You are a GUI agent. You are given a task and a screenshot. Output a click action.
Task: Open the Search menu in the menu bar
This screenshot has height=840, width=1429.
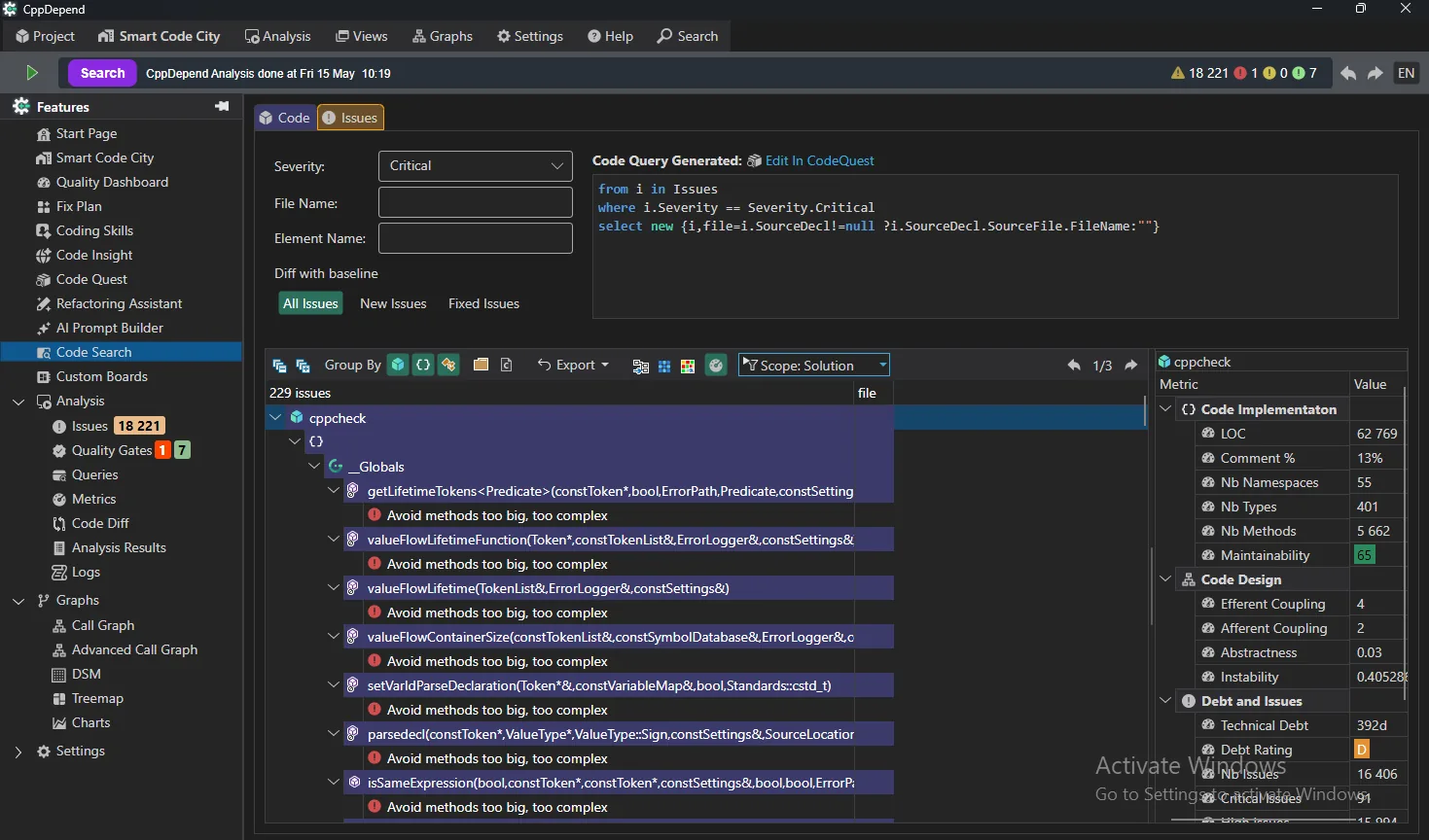688,36
